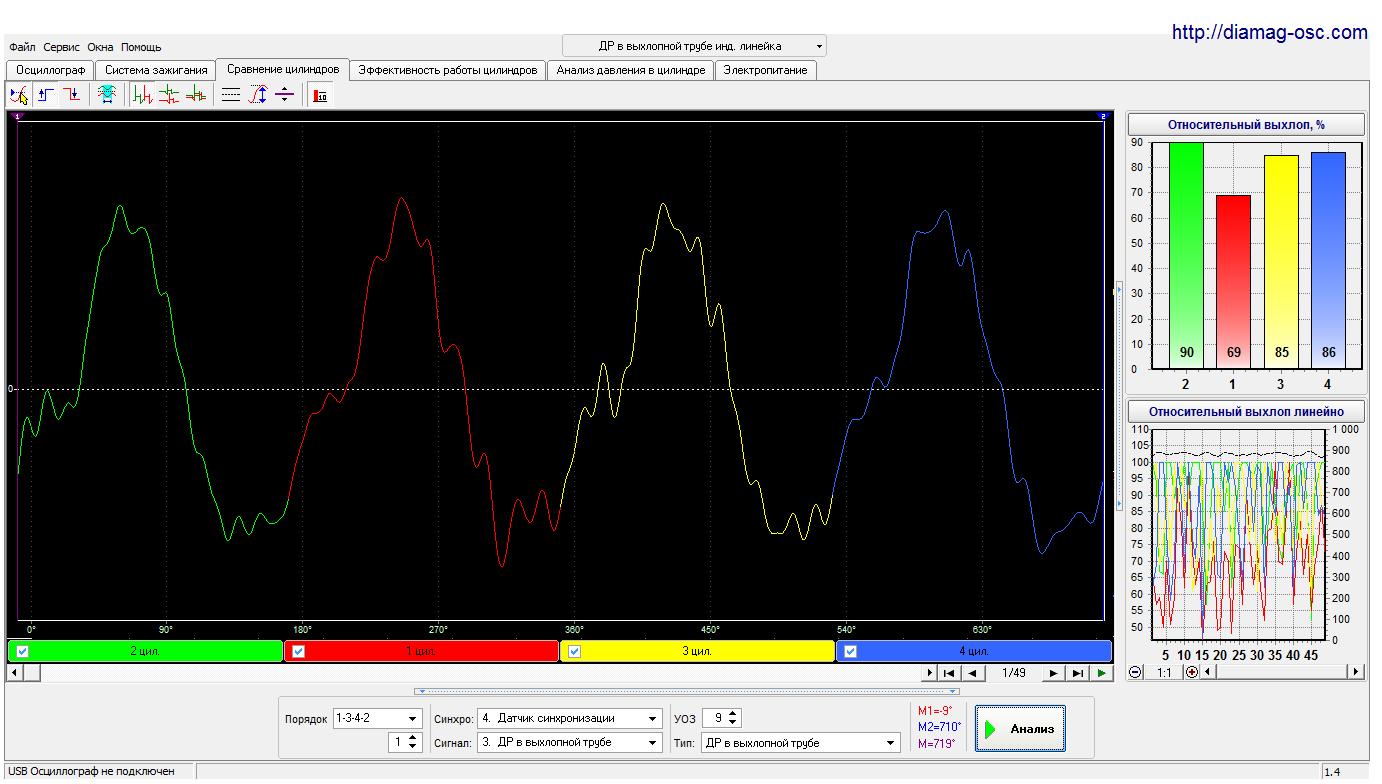Switch to the Осциллограф tab
This screenshot has width=1382, height=784.
click(x=50, y=70)
